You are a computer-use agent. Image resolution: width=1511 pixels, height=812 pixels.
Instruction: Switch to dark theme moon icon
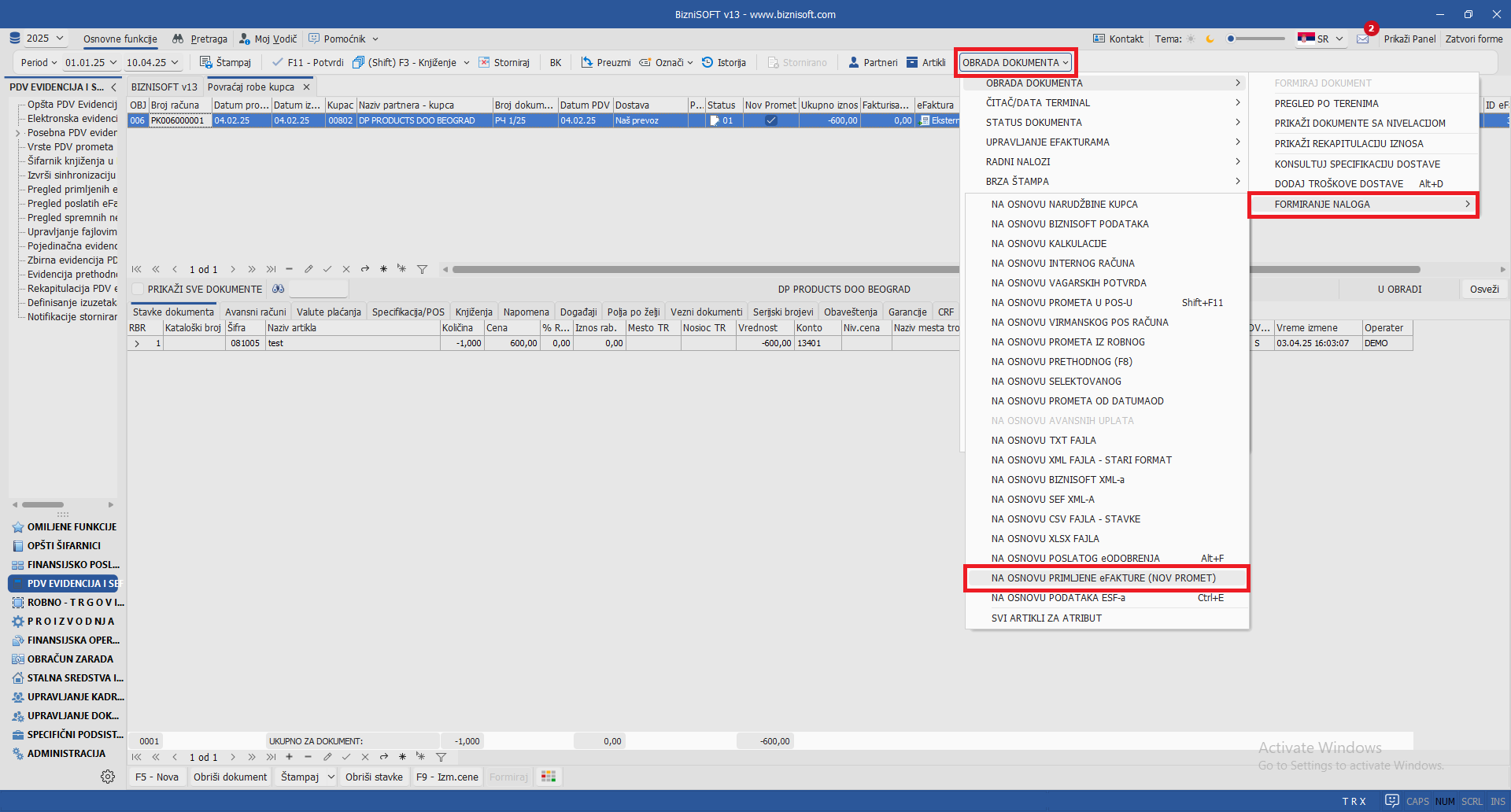point(1210,39)
